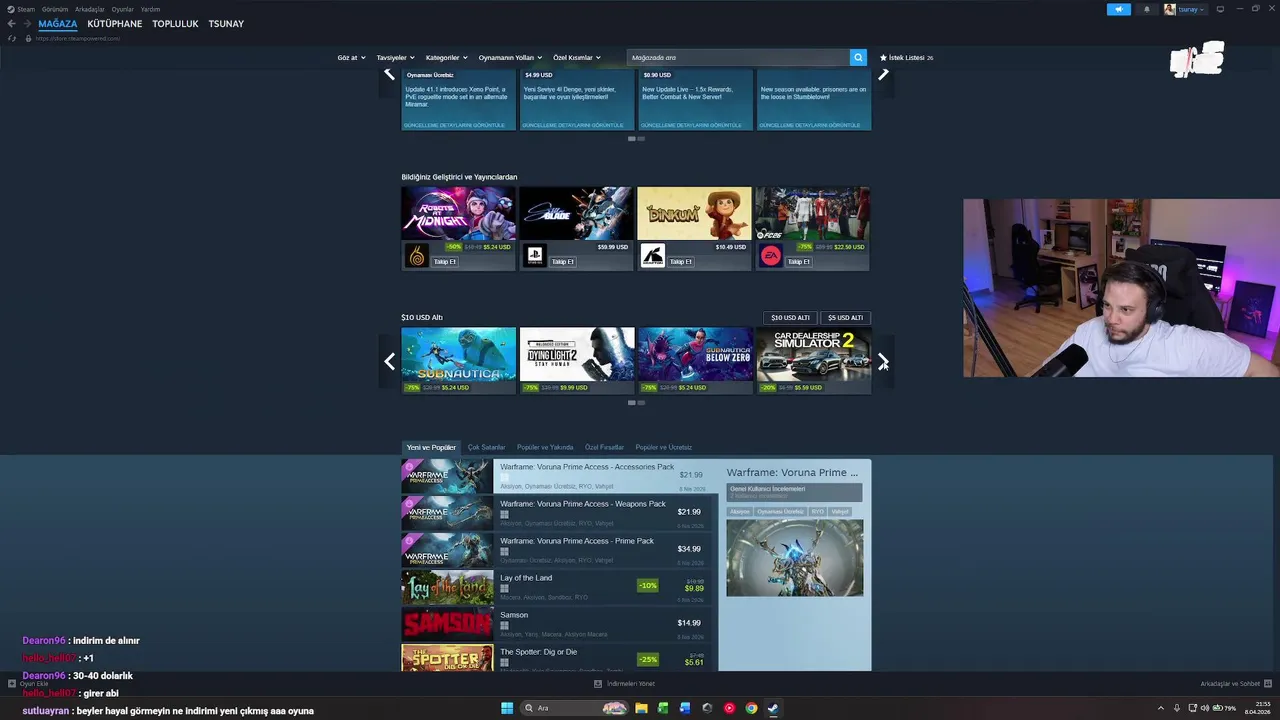Viewport: 1280px width, 720px height.
Task: Open Warframe Voruna Prime Weapons Pack row
Action: click(556, 513)
